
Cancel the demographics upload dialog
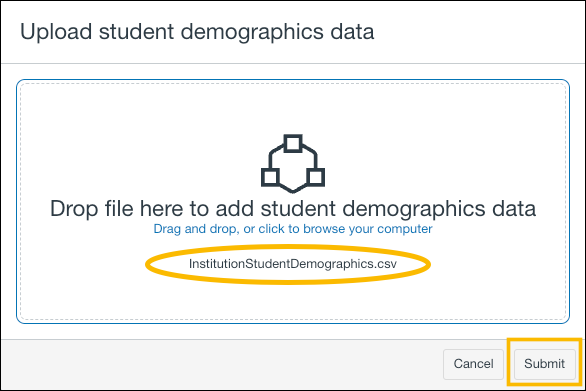point(474,364)
